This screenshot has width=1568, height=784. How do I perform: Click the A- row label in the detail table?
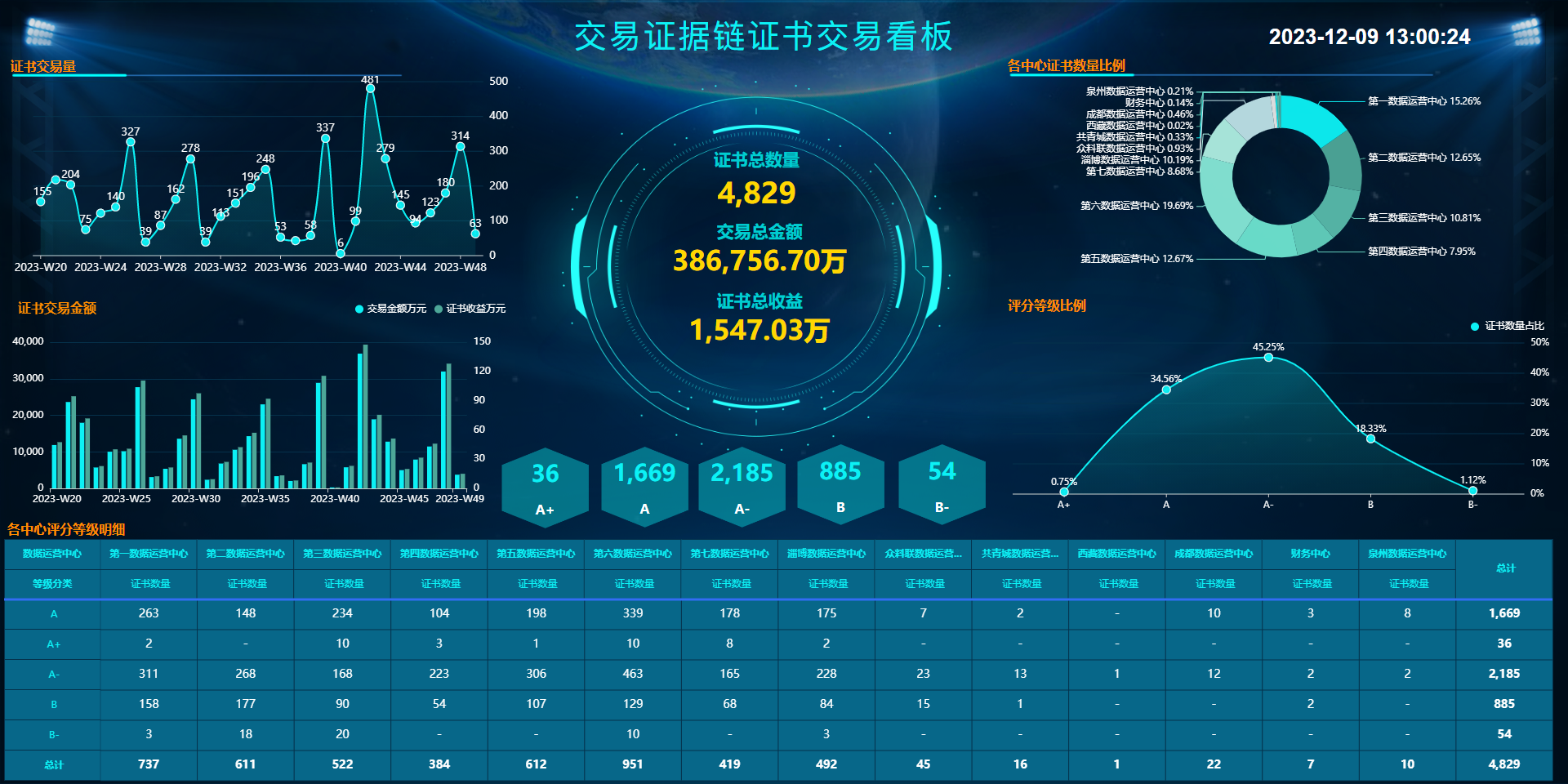53,675
